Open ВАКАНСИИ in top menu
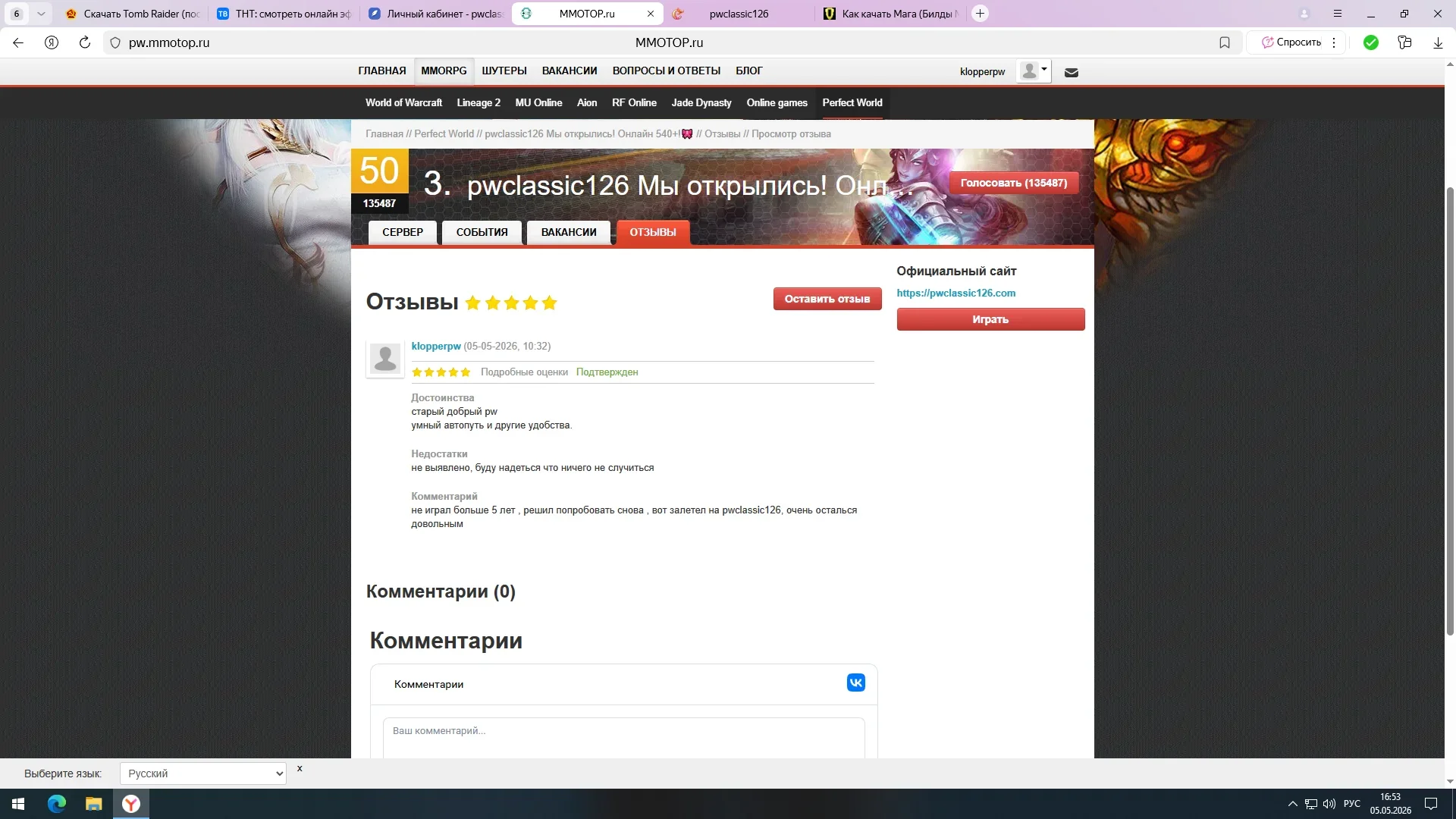 click(x=570, y=71)
